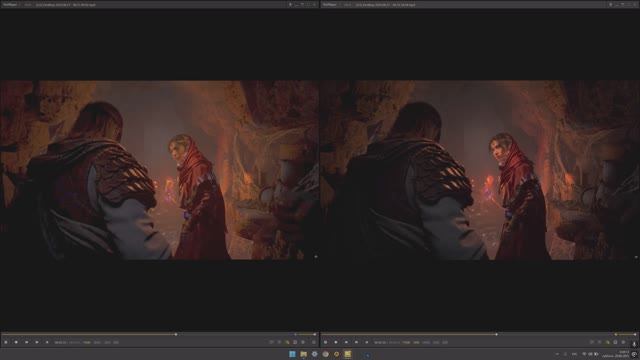The width and height of the screenshot is (640, 360).
Task: Click the pin-on-top icon in right player title bar
Action: pos(611,4)
